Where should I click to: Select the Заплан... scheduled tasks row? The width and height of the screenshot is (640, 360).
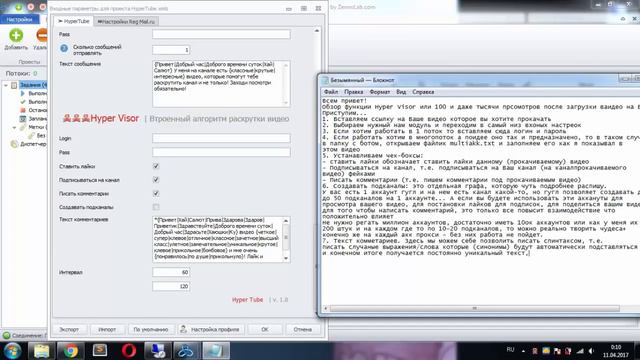(x=34, y=119)
